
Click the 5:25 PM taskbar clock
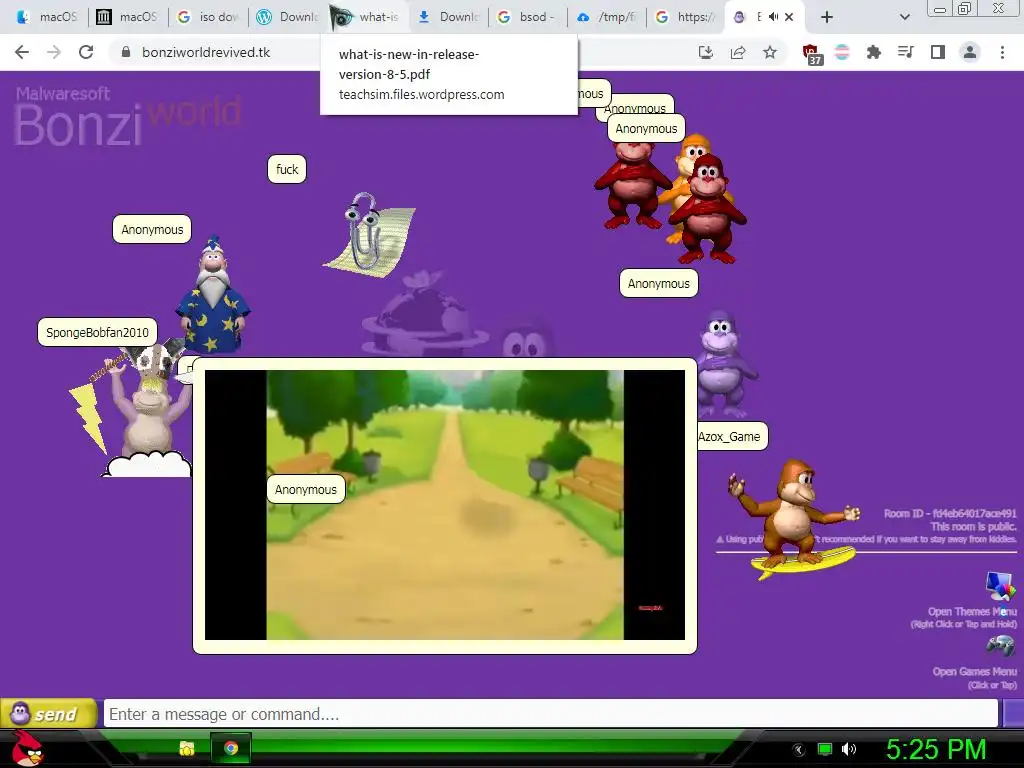(936, 749)
